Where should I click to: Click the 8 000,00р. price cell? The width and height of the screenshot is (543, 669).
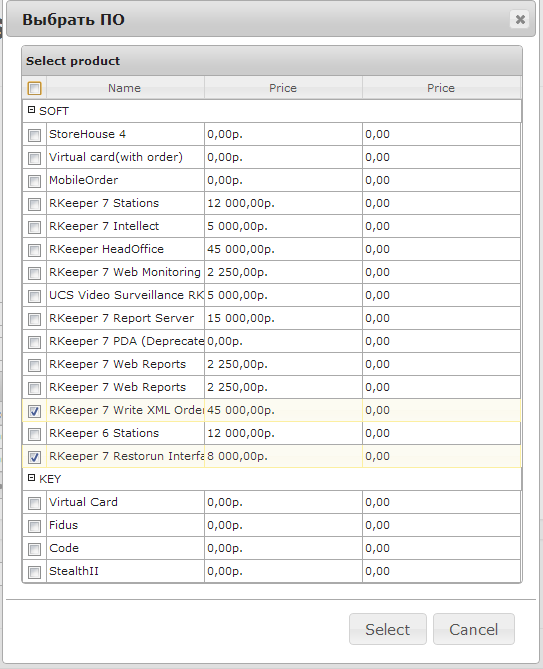283,457
